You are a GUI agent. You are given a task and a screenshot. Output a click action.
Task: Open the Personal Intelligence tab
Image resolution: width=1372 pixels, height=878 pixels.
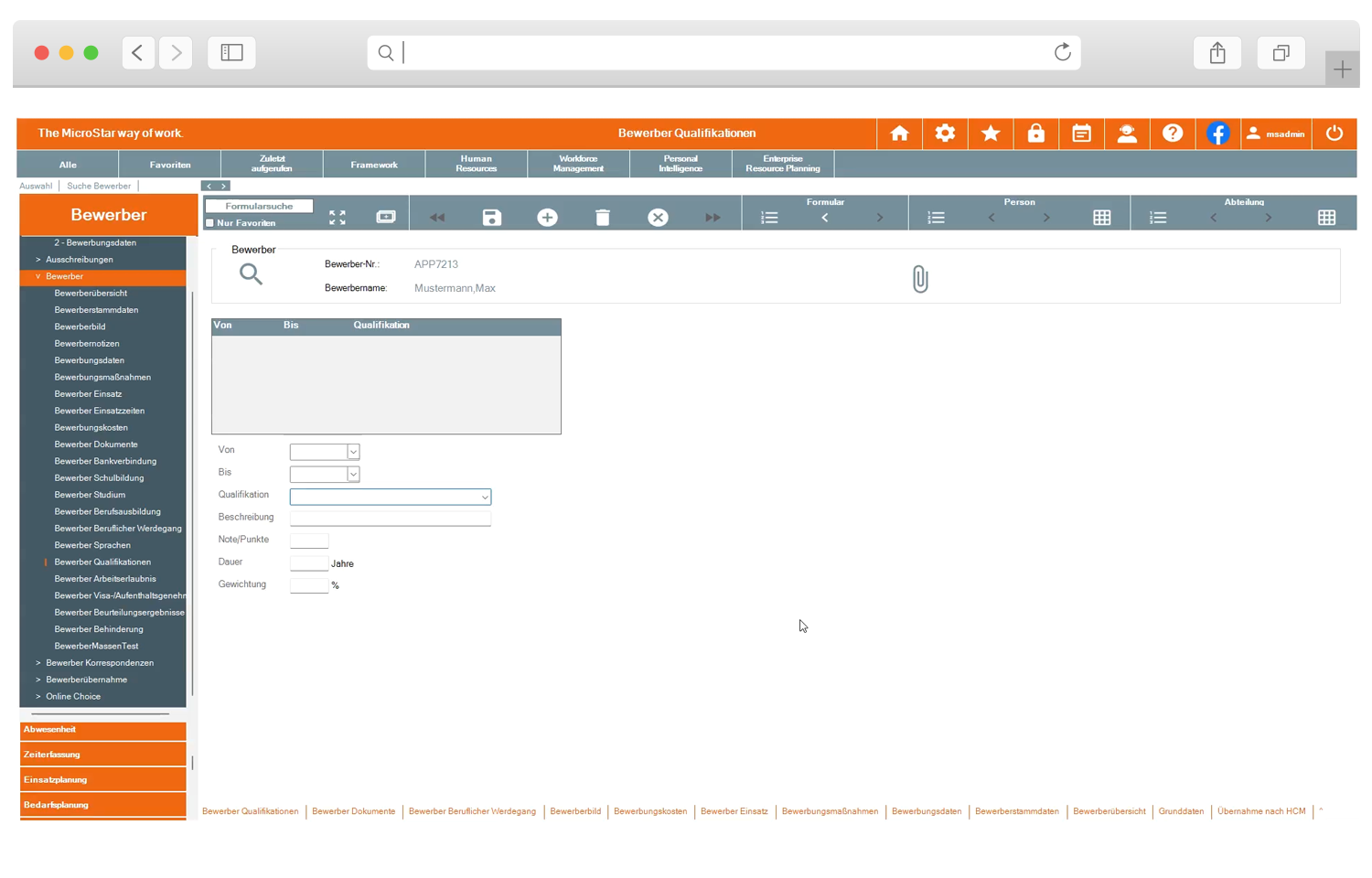pyautogui.click(x=681, y=165)
